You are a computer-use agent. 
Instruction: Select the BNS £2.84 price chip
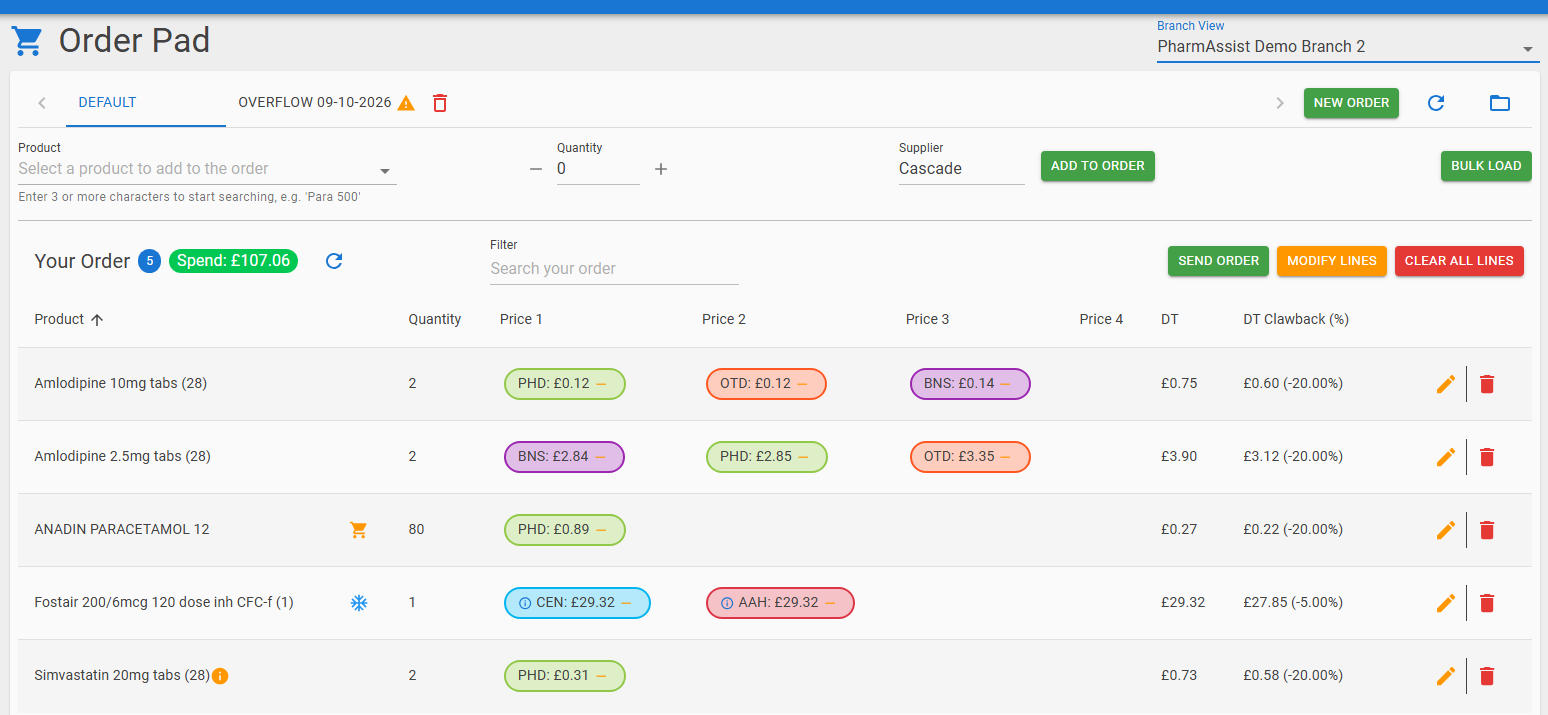[x=564, y=457]
